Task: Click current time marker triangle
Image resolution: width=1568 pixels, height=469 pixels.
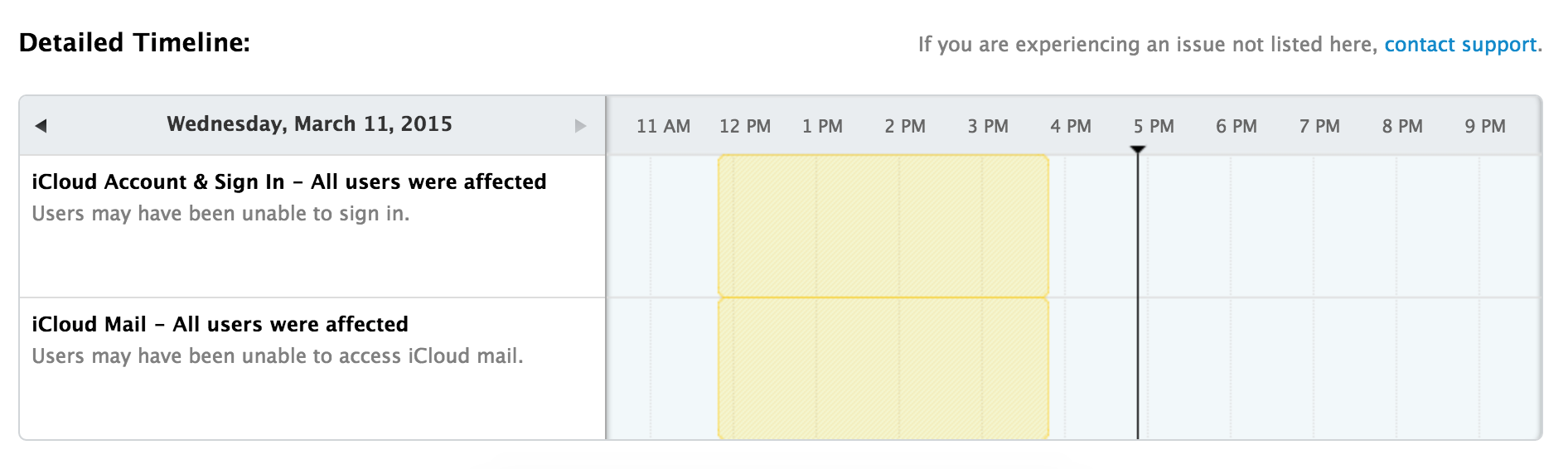Action: point(1138,150)
